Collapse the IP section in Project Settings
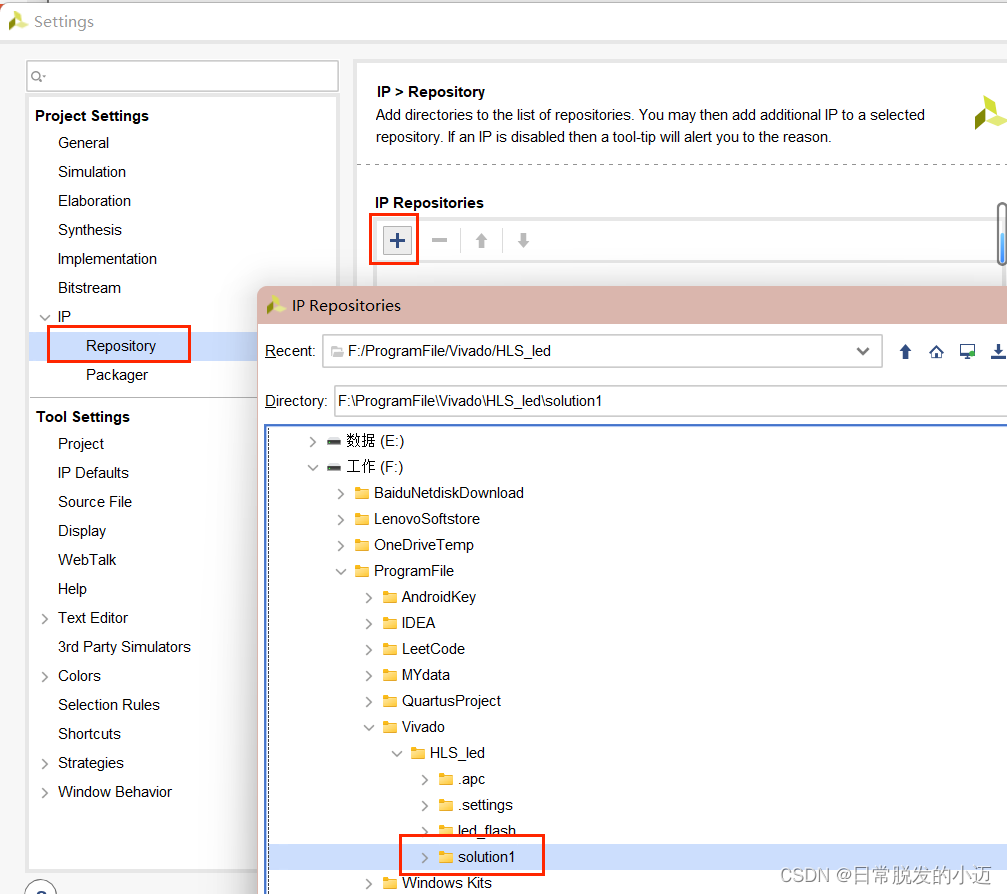 pyautogui.click(x=45, y=317)
